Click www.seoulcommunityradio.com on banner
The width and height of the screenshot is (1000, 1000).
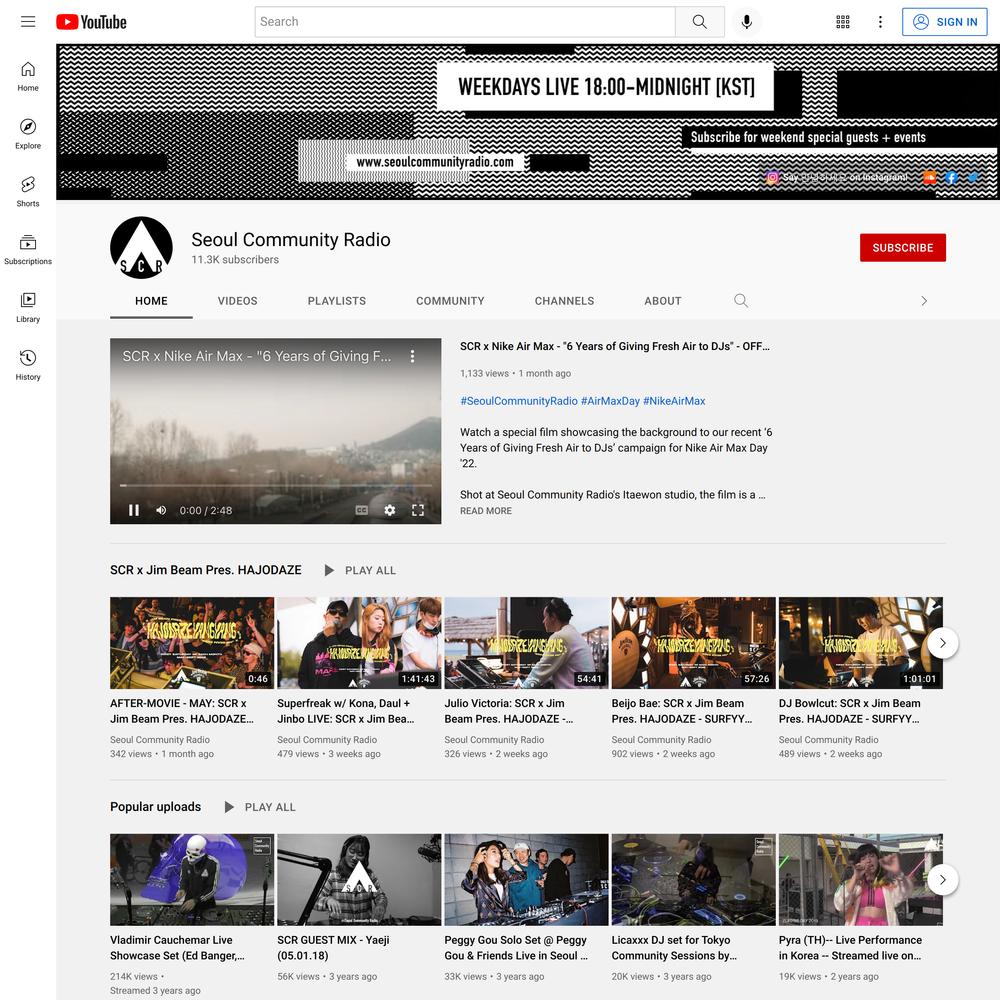pos(435,162)
